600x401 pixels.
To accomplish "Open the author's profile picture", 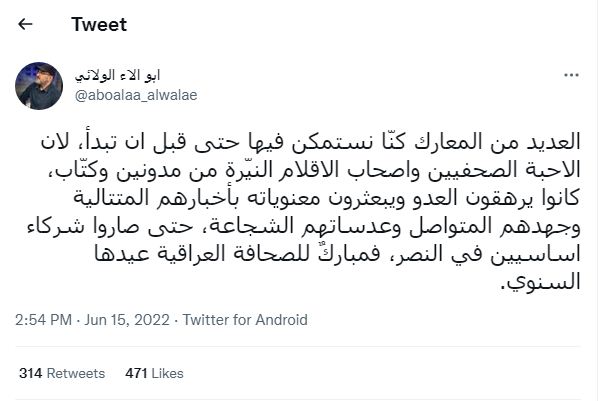I will [39, 86].
